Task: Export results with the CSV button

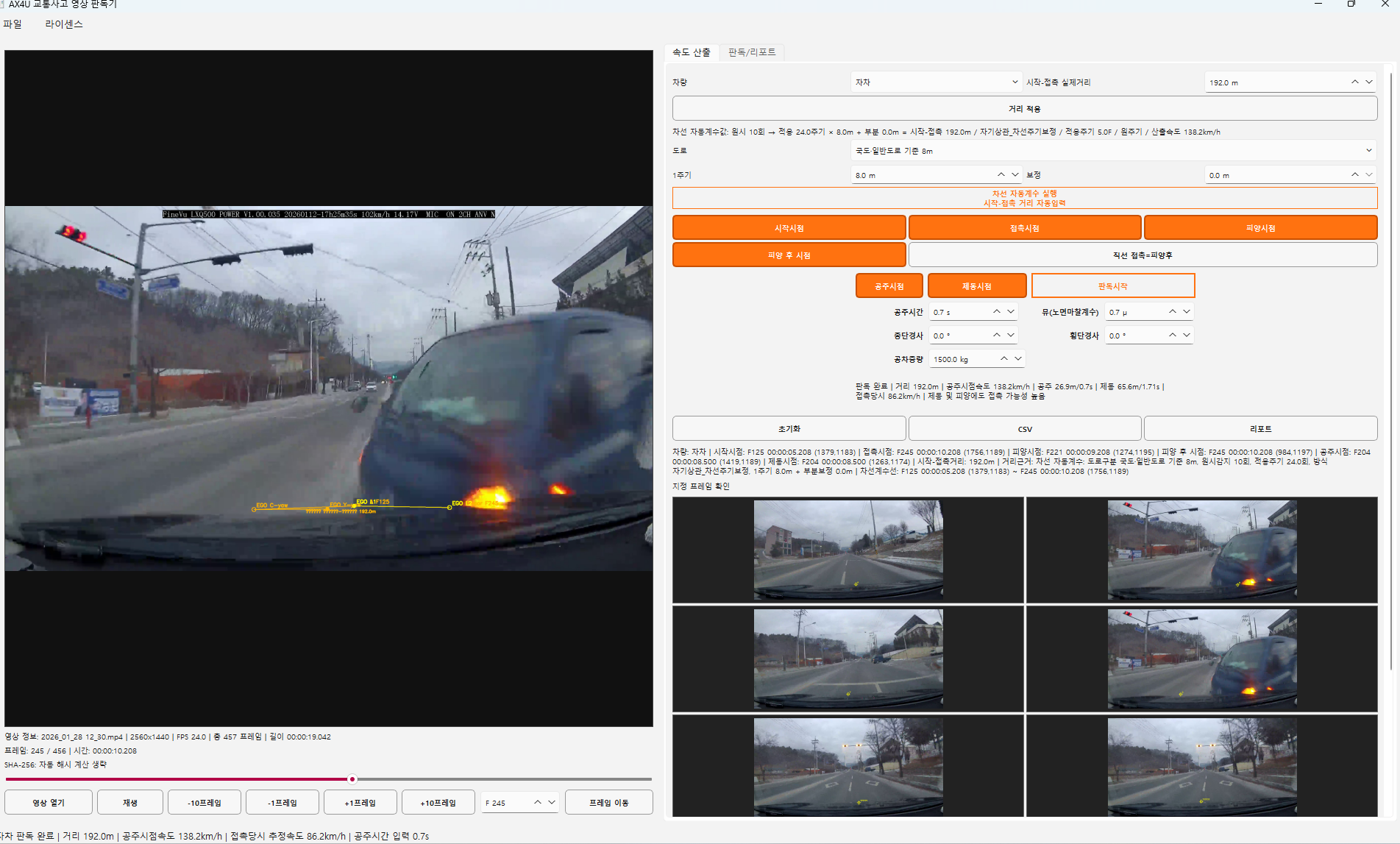Action: pyautogui.click(x=1025, y=429)
